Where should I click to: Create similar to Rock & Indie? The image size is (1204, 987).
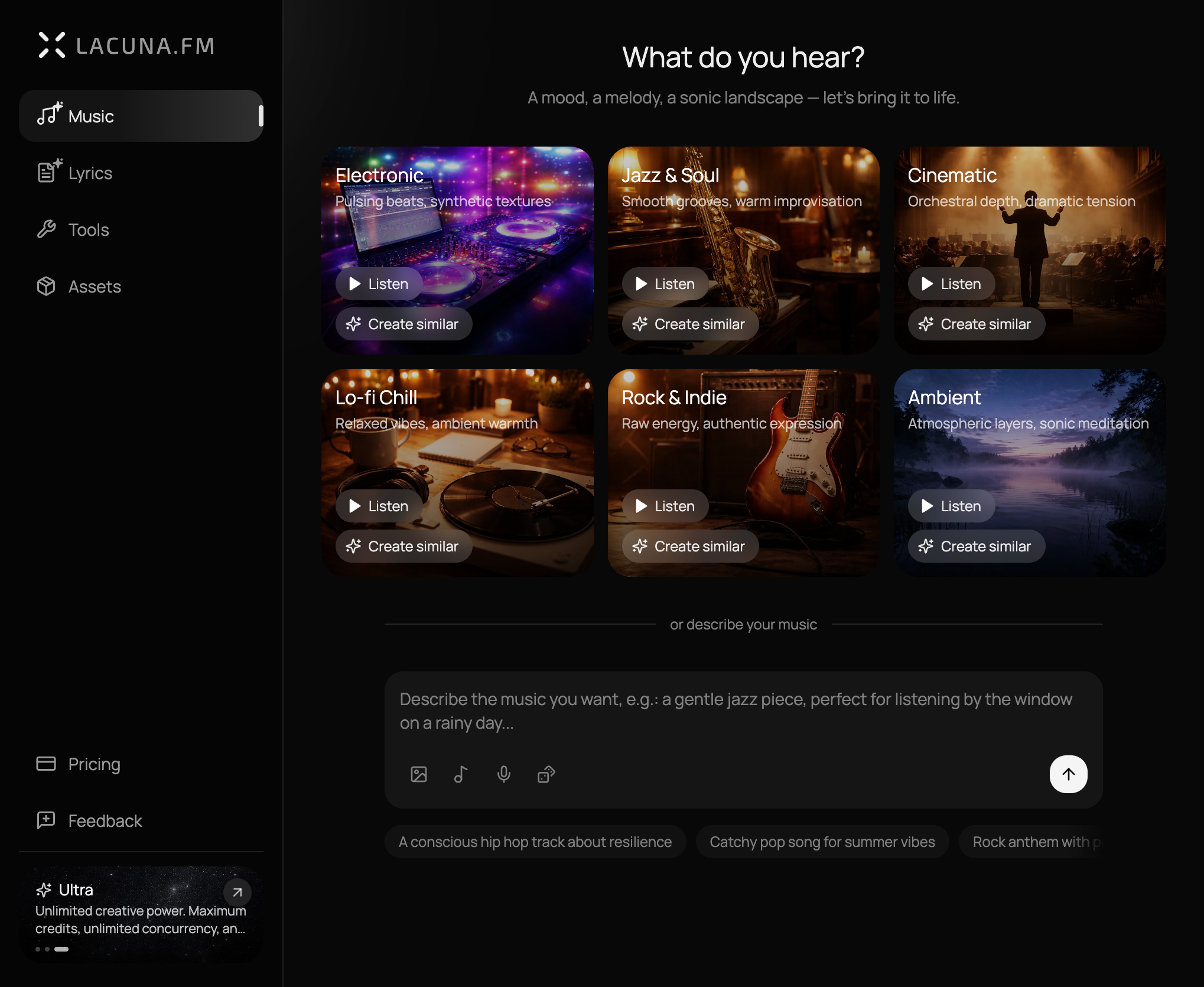690,546
